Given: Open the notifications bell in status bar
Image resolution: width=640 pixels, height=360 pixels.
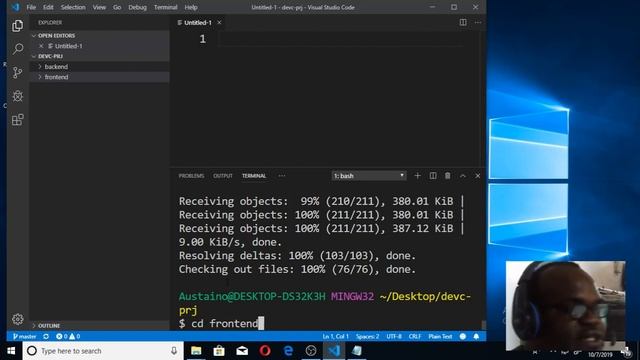Looking at the screenshot, I should [x=476, y=336].
